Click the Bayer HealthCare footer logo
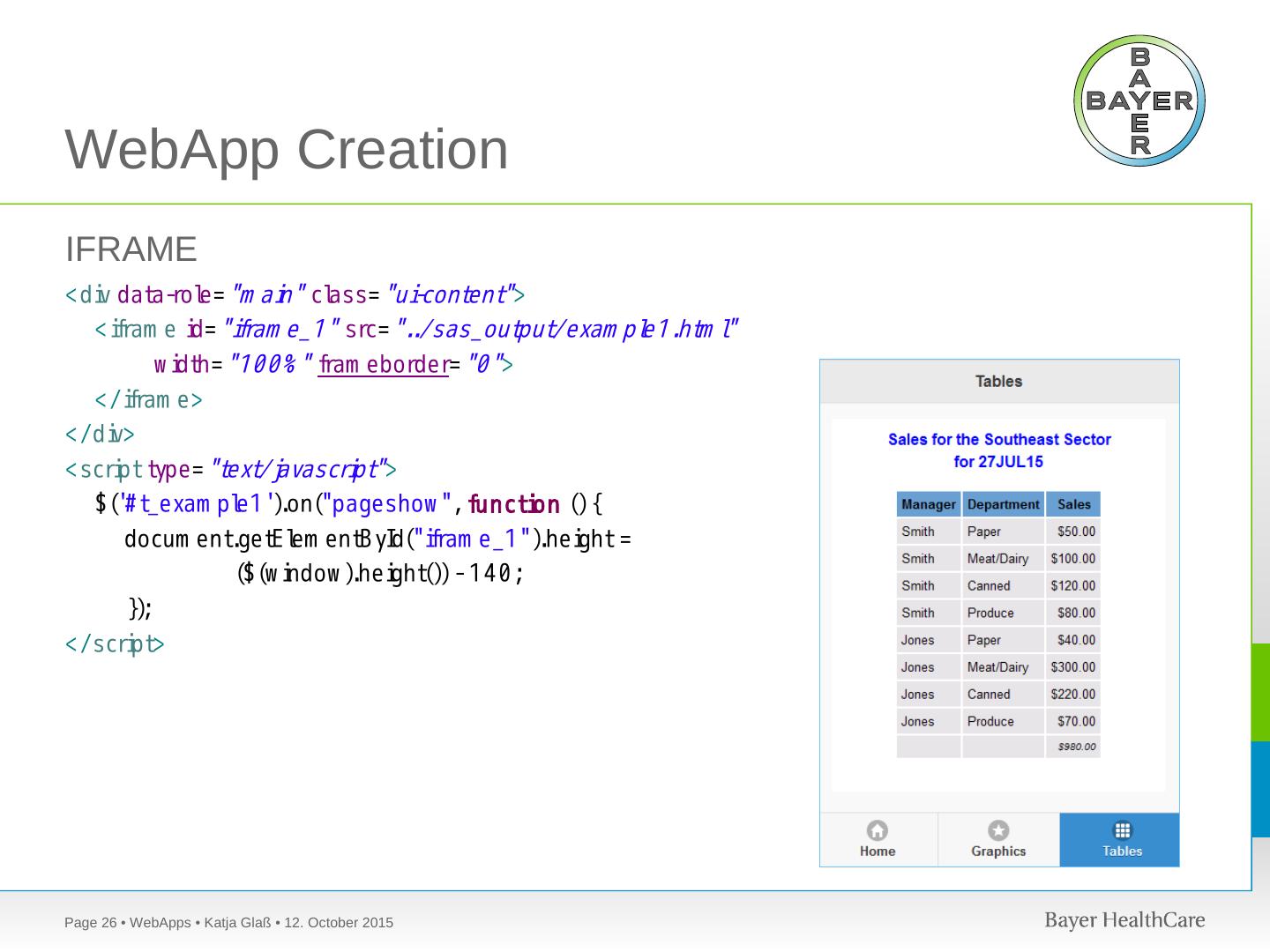1270x952 pixels. [1124, 920]
